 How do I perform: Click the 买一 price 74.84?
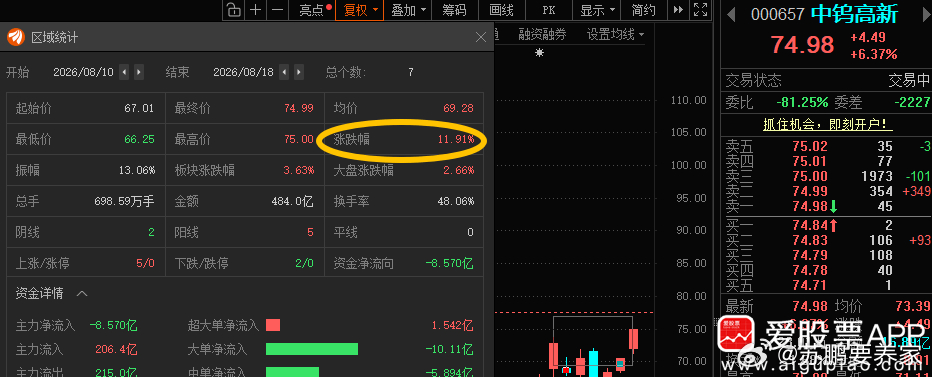(x=810, y=225)
